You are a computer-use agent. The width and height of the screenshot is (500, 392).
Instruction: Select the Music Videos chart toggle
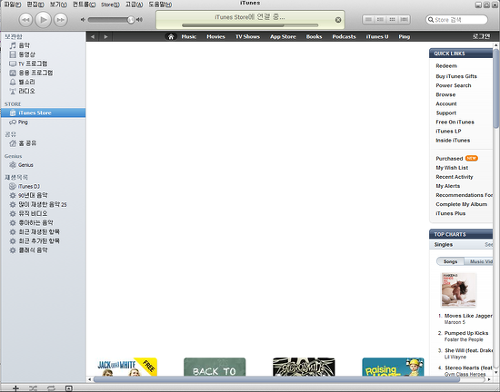pos(479,262)
